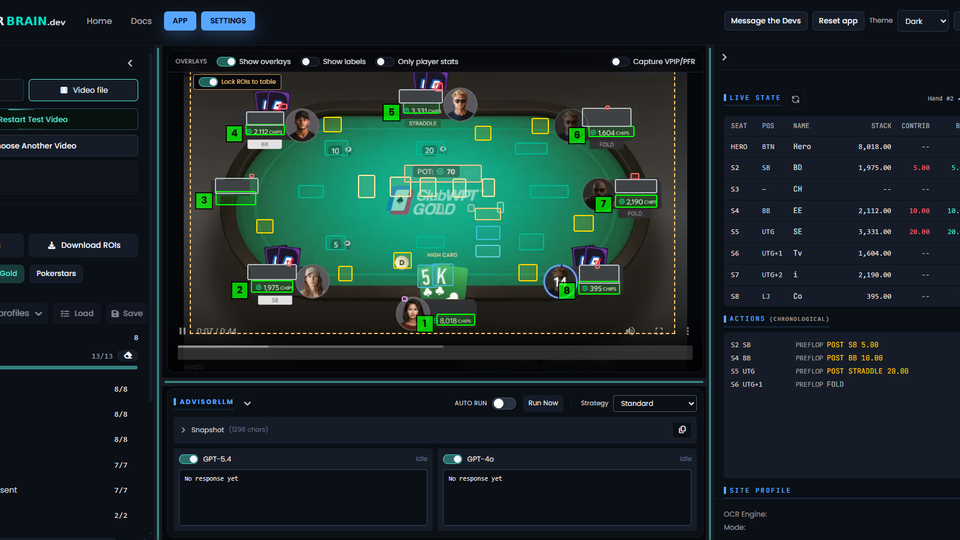960x540 pixels.
Task: Enable the Auto Run switch
Action: coord(504,403)
